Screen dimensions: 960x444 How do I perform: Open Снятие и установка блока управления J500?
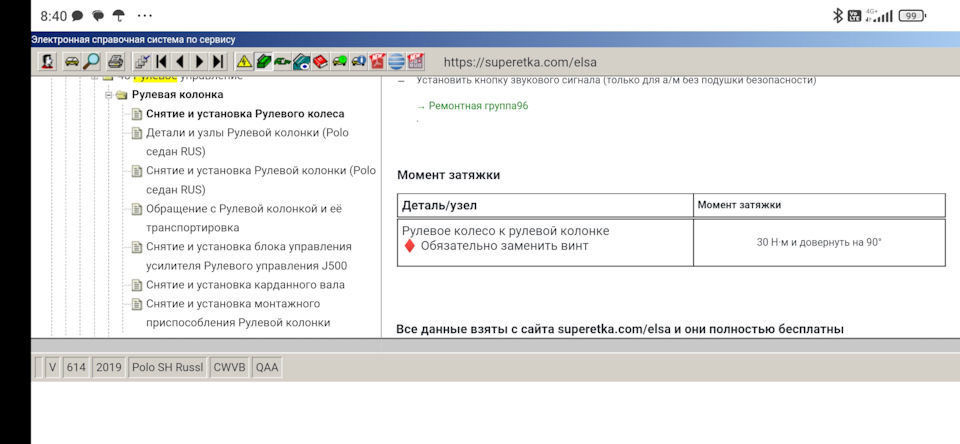248,247
